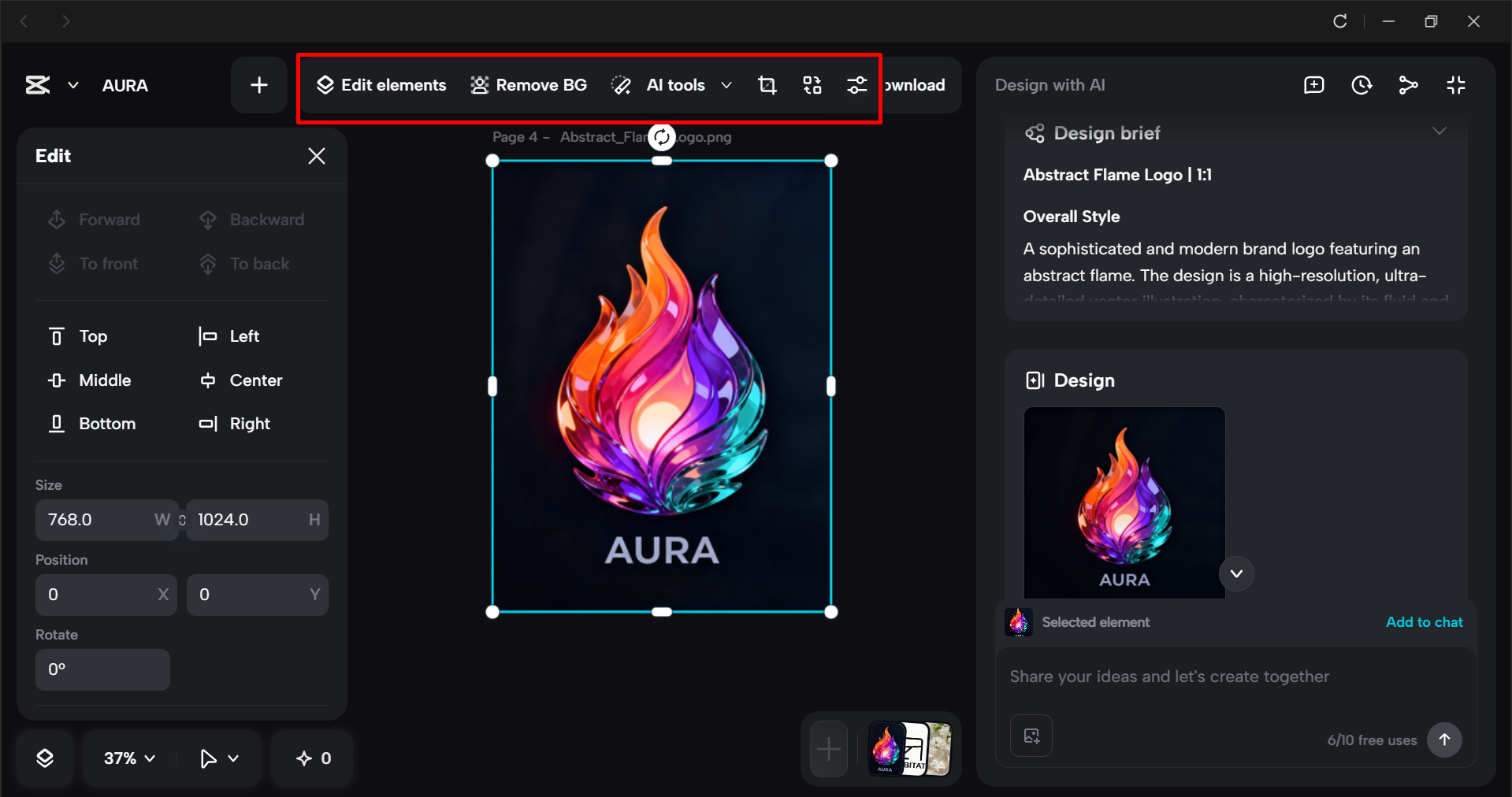The image size is (1512, 797).
Task: Expand the AI tools chevron
Action: coord(726,85)
